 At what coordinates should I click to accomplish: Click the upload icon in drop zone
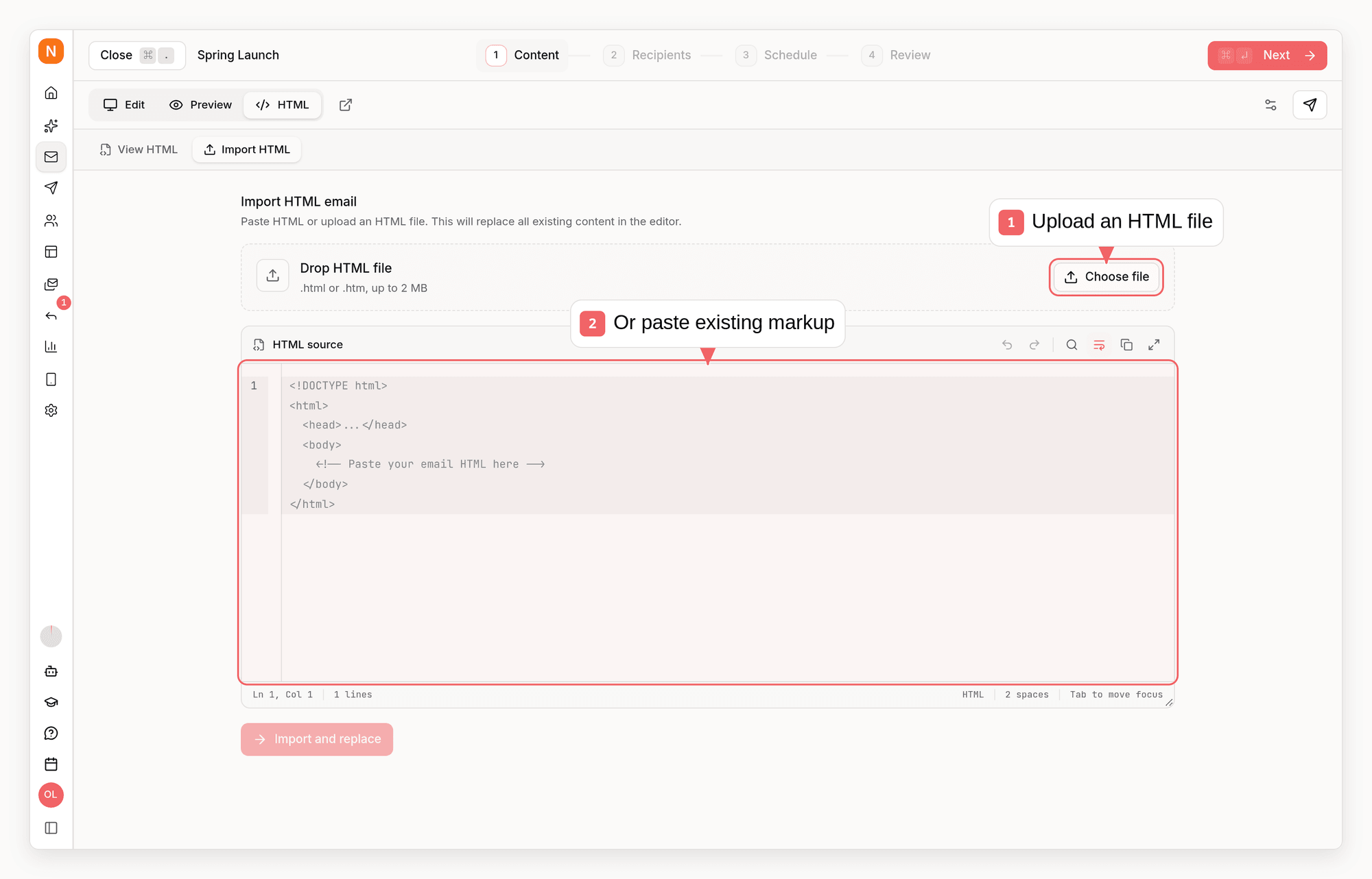click(x=273, y=276)
